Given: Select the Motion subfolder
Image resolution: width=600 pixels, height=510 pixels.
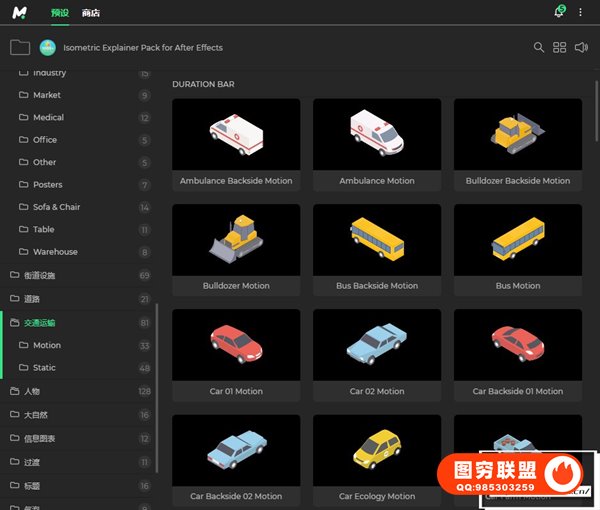Looking at the screenshot, I should (46, 345).
